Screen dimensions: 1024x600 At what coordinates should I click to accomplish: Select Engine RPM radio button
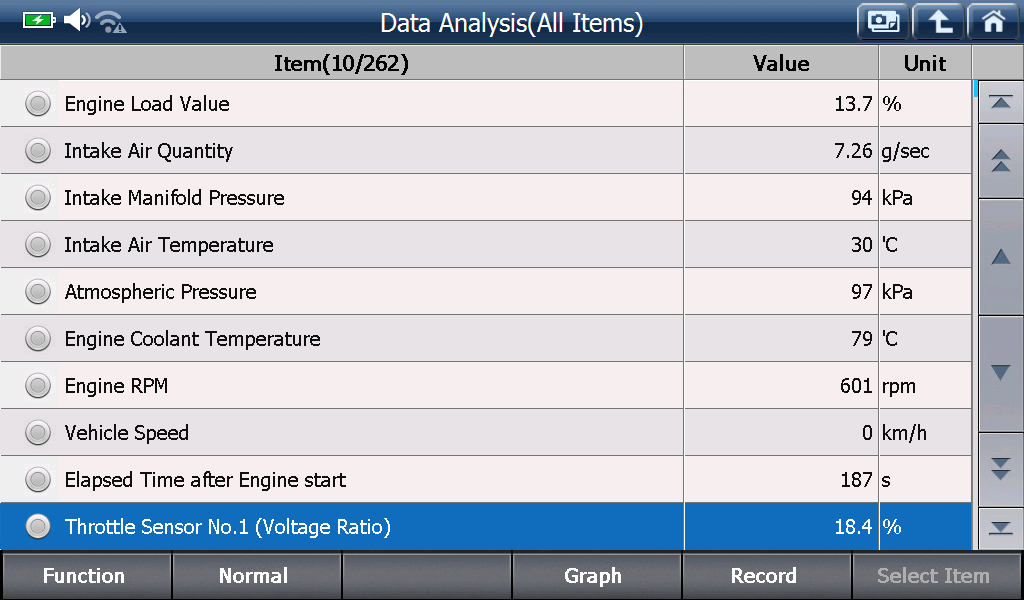tap(38, 386)
